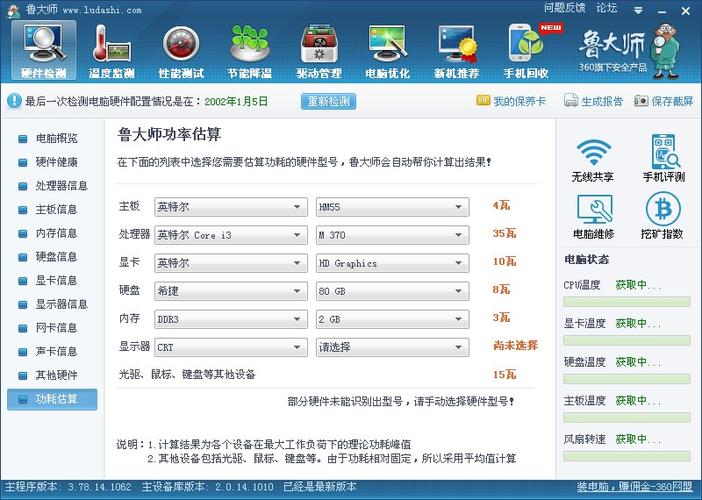
Task: Open the 请选择 monitor model dropdown
Action: click(393, 347)
